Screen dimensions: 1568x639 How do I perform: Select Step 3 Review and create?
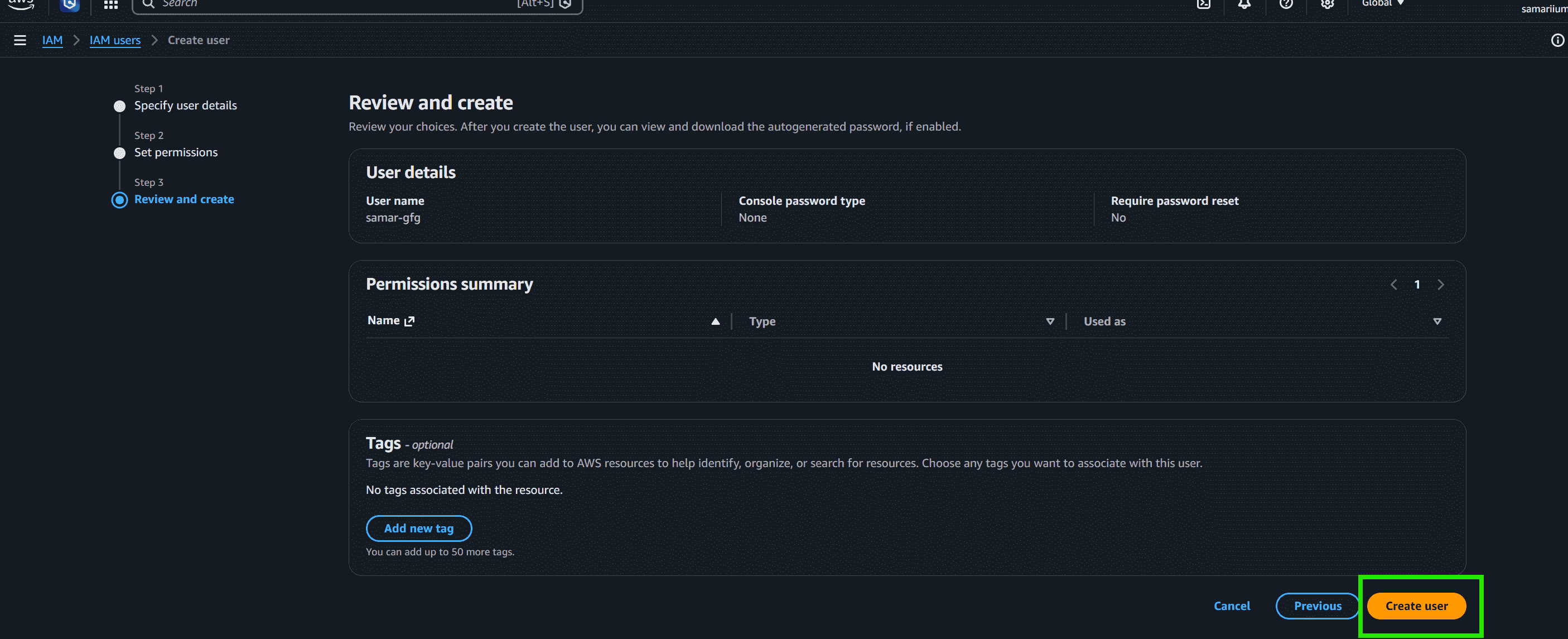[184, 199]
